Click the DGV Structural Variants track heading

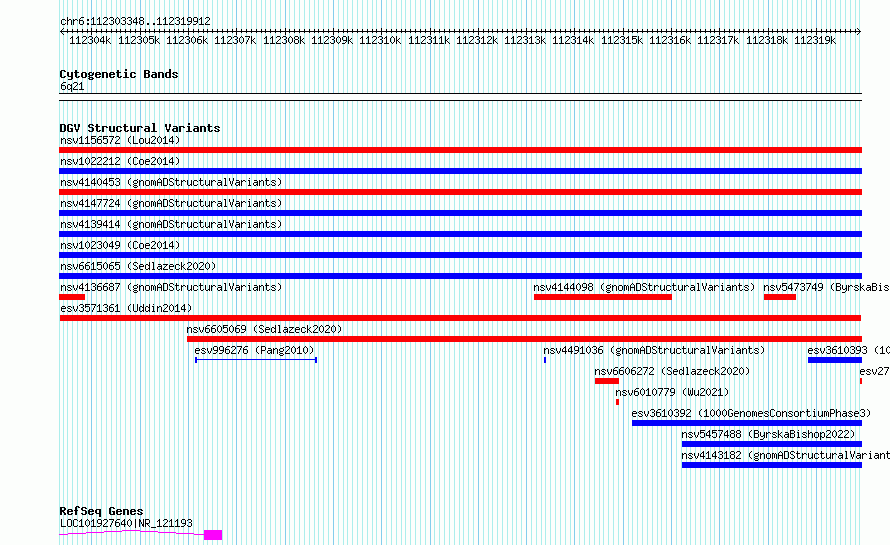[x=140, y=128]
